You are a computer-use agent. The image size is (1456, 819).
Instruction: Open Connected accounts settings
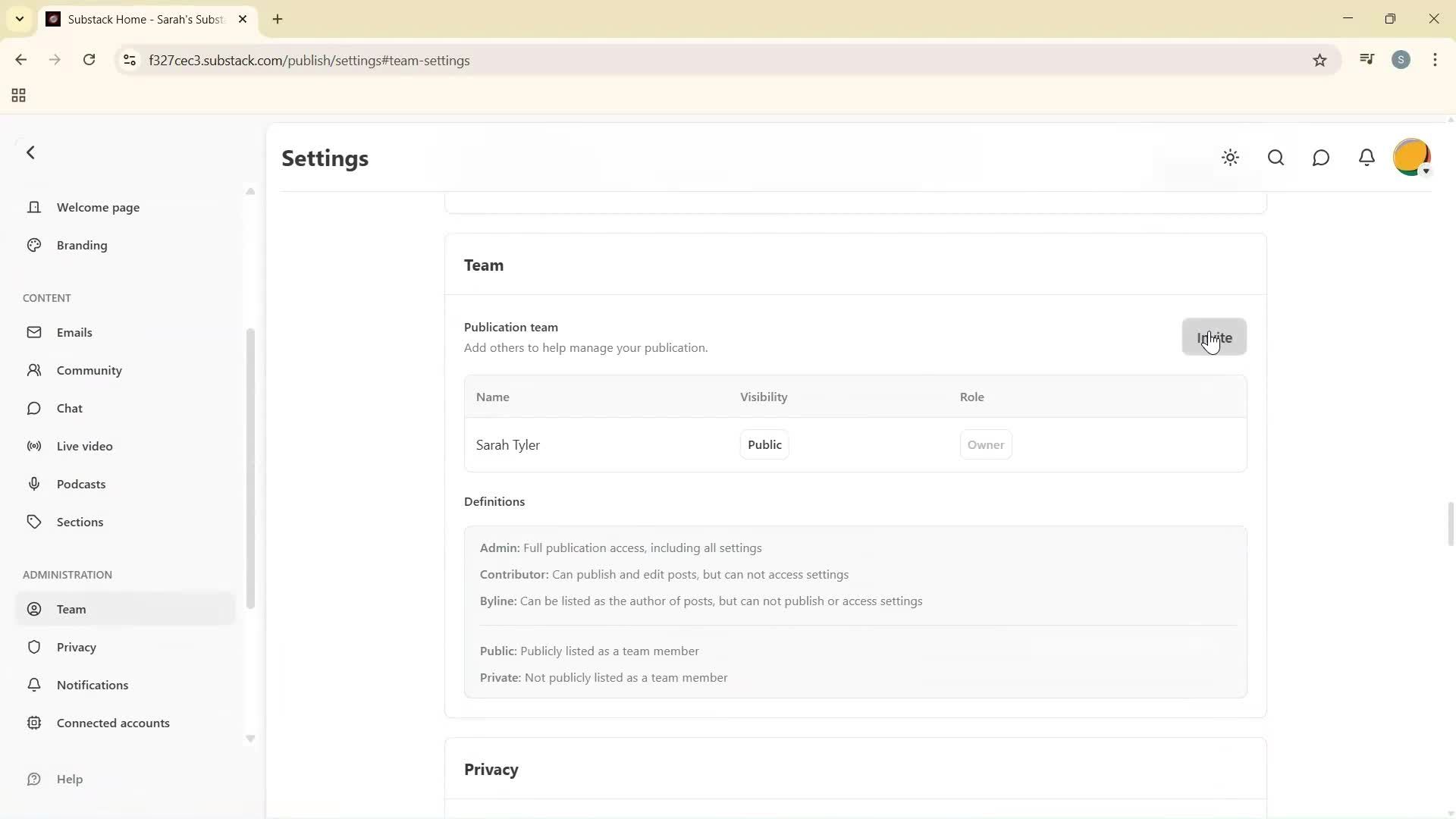(113, 723)
